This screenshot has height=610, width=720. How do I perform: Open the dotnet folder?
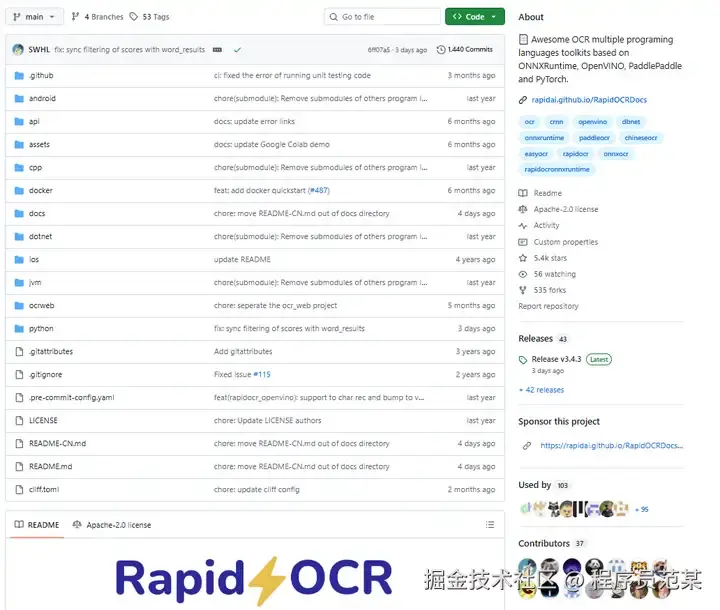(40, 237)
